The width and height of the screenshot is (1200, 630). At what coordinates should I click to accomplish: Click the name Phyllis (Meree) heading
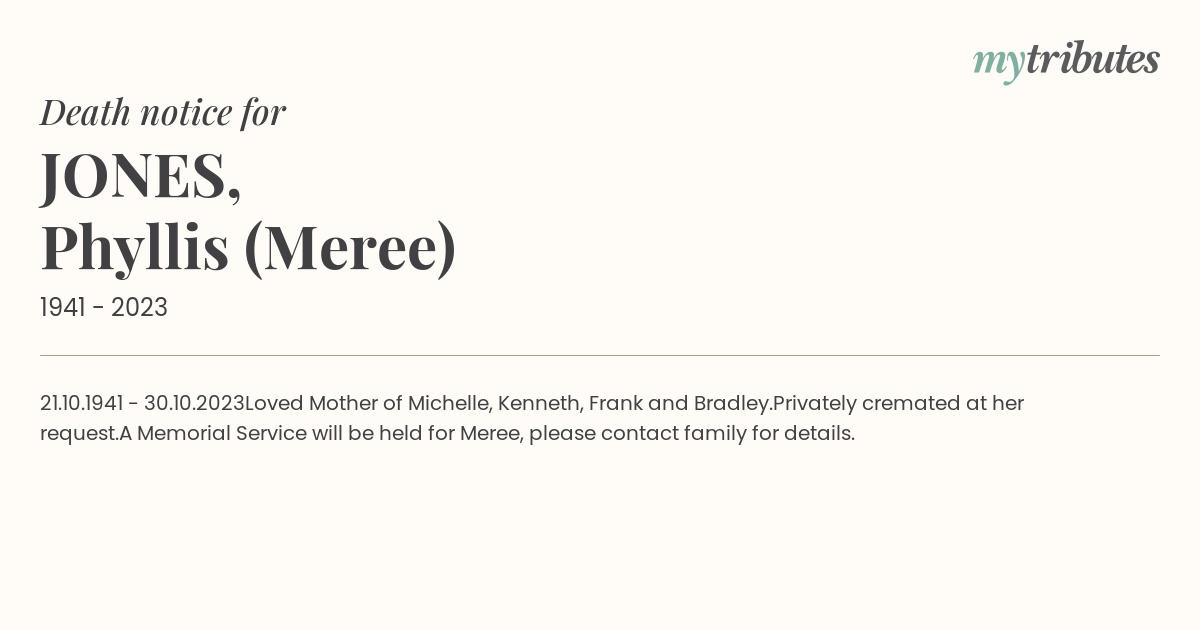(x=248, y=248)
